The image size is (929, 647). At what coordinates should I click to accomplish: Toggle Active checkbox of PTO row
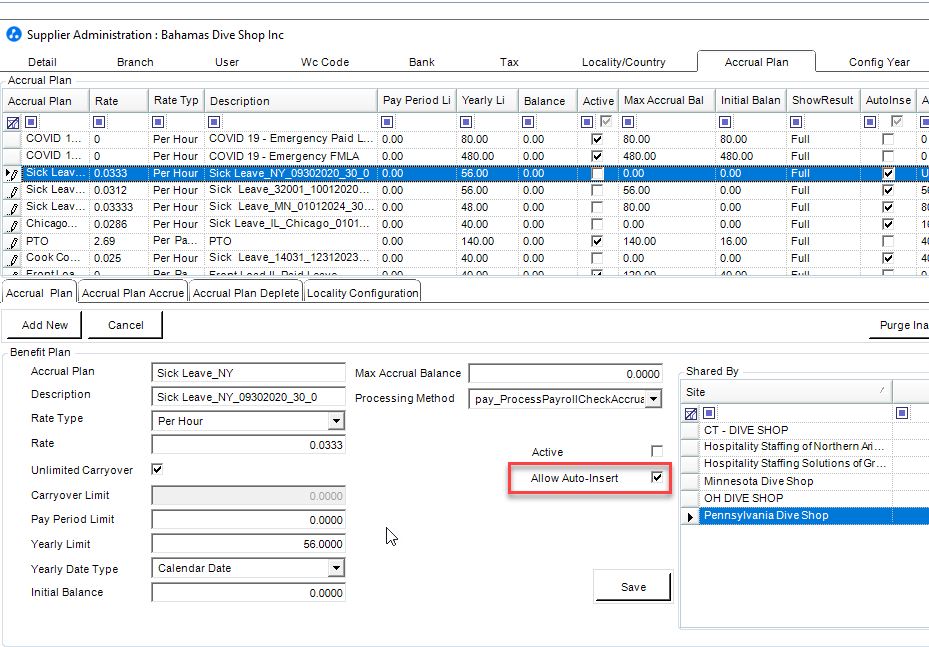tap(597, 241)
